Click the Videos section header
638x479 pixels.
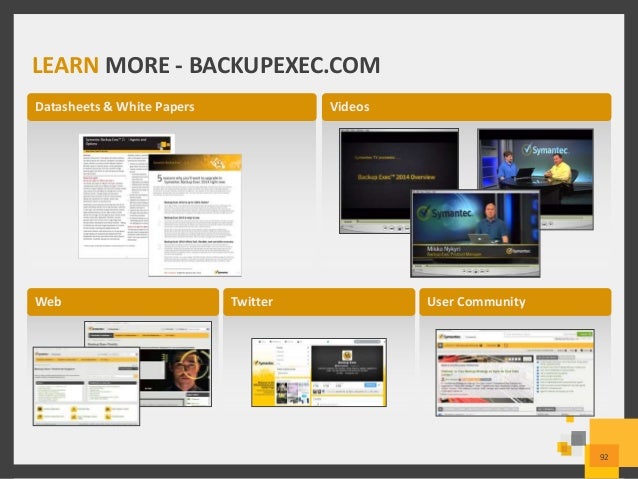tap(466, 107)
